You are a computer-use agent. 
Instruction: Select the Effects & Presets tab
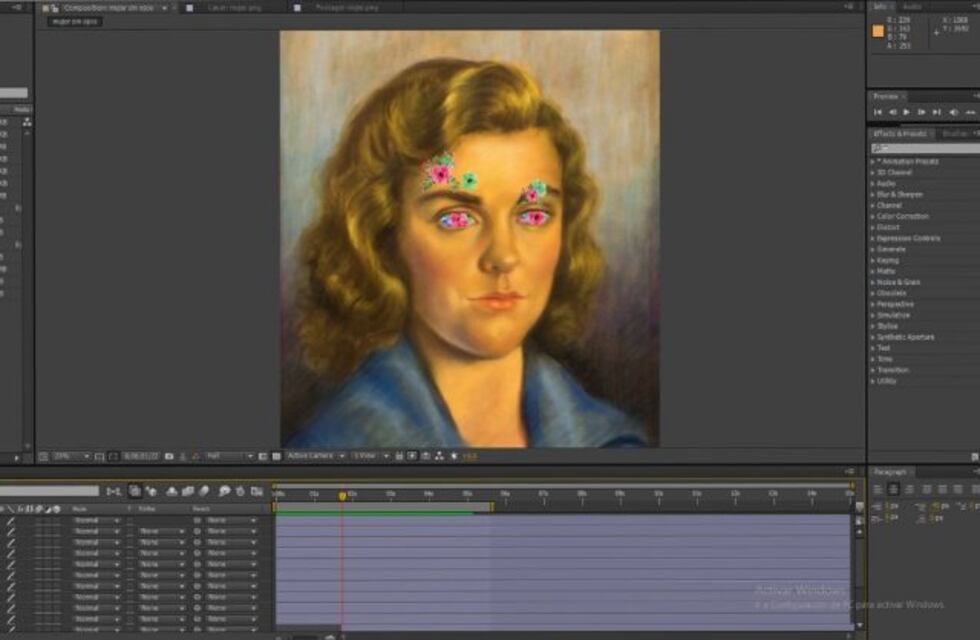[x=901, y=133]
